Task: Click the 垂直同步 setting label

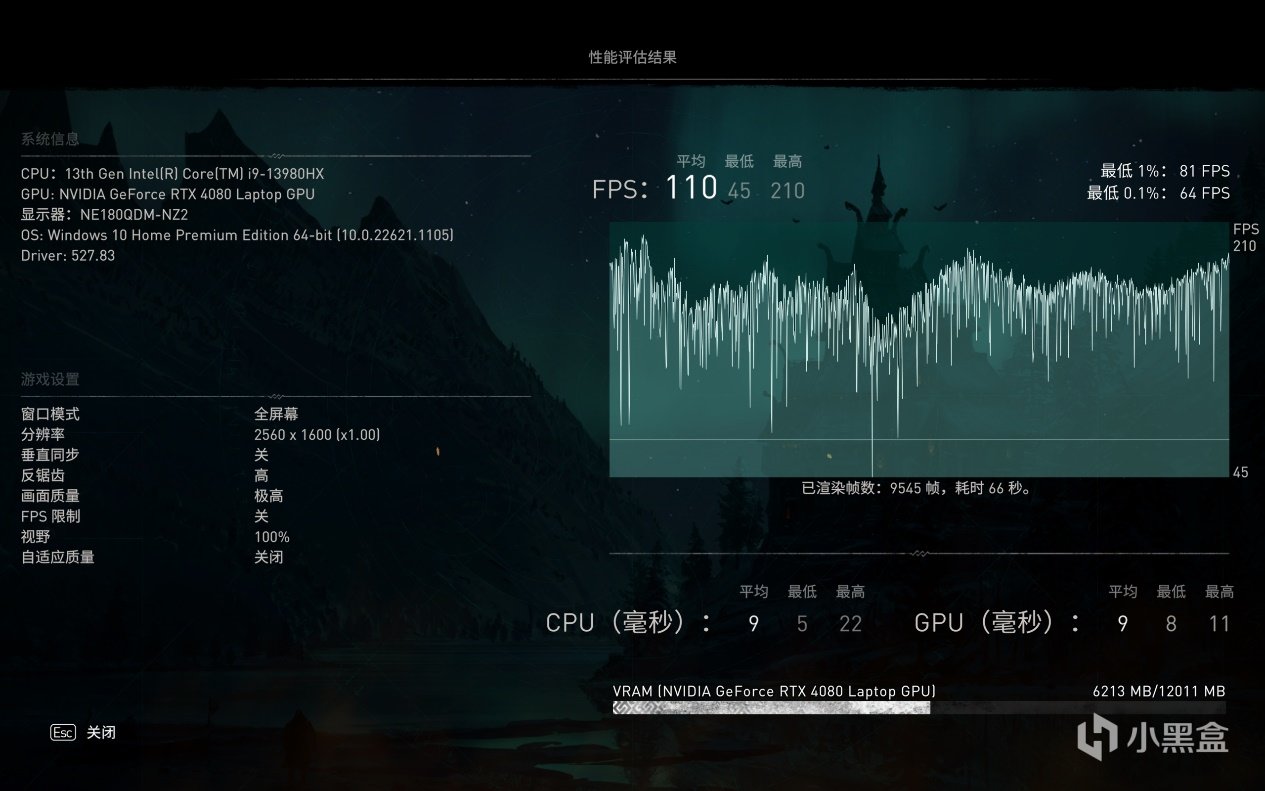Action: click(x=50, y=455)
